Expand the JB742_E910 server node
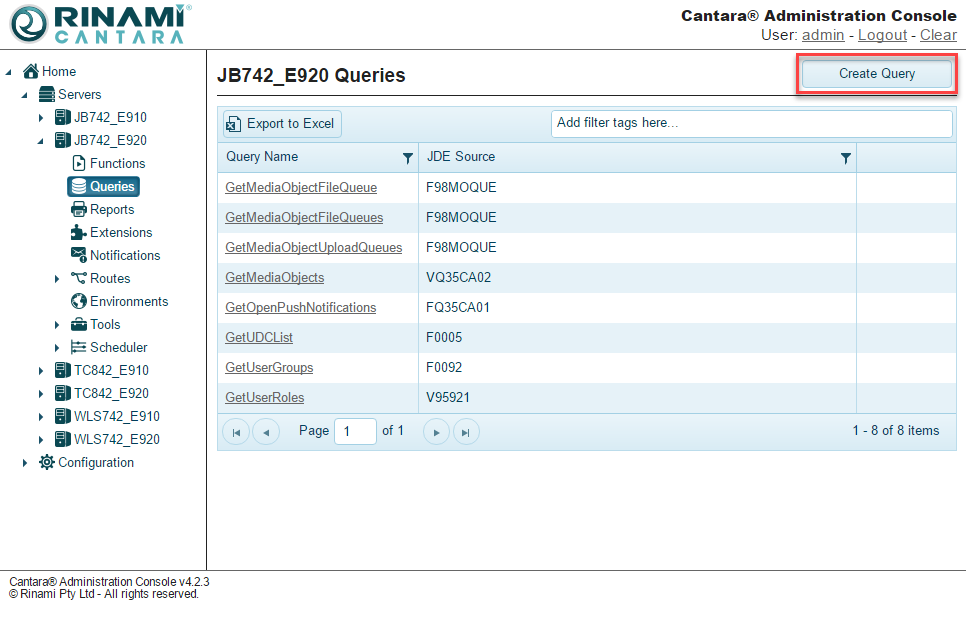The height and width of the screenshot is (620, 966). pyautogui.click(x=41, y=118)
